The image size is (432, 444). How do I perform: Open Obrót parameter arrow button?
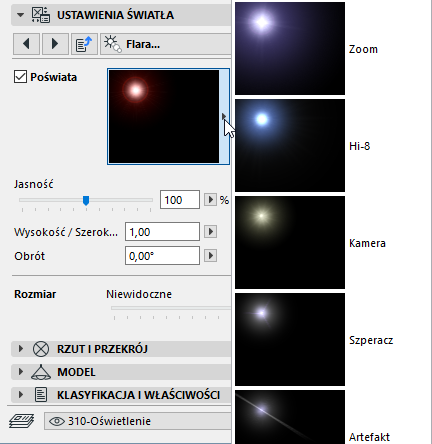pos(210,256)
